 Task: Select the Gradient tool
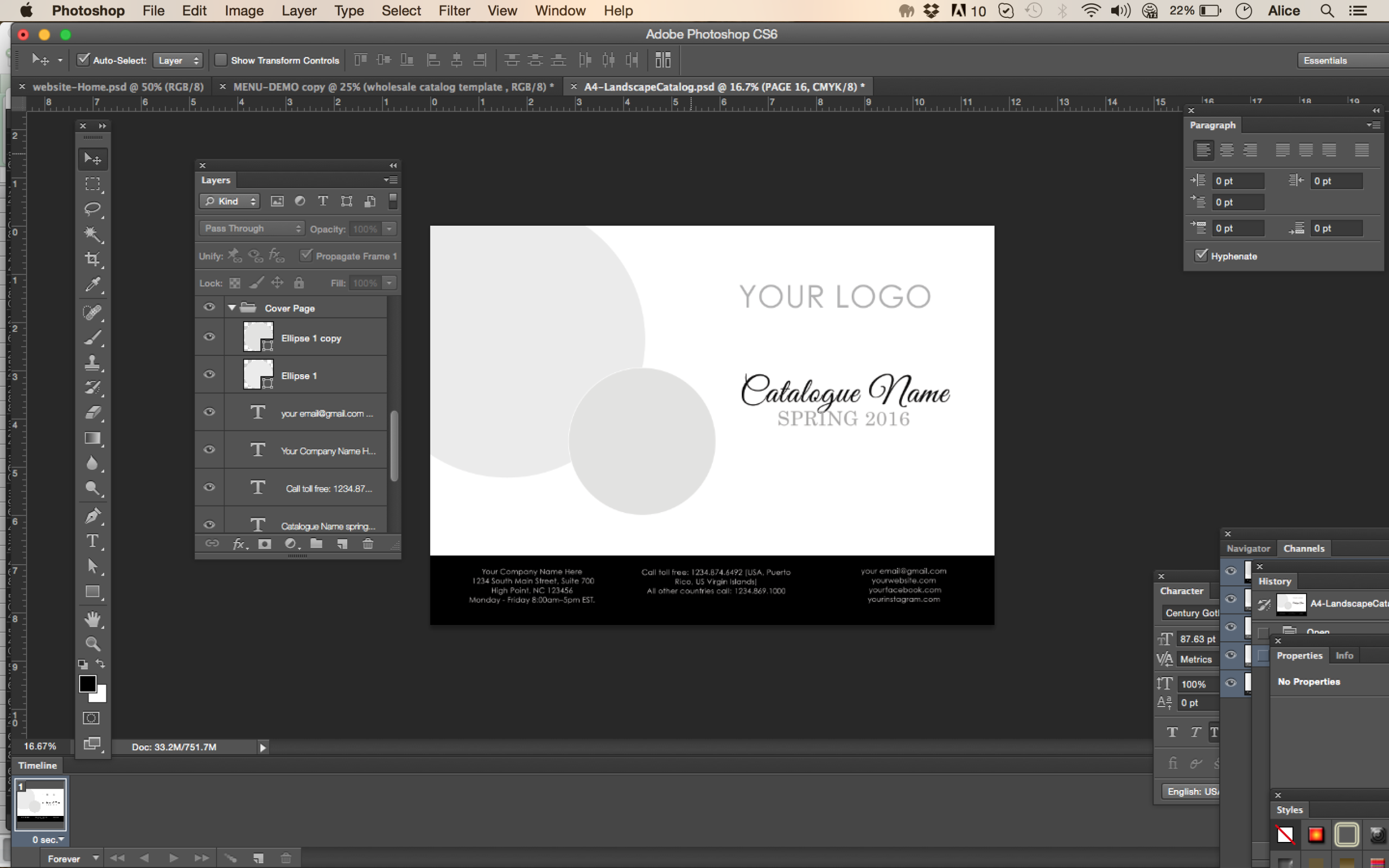point(92,438)
